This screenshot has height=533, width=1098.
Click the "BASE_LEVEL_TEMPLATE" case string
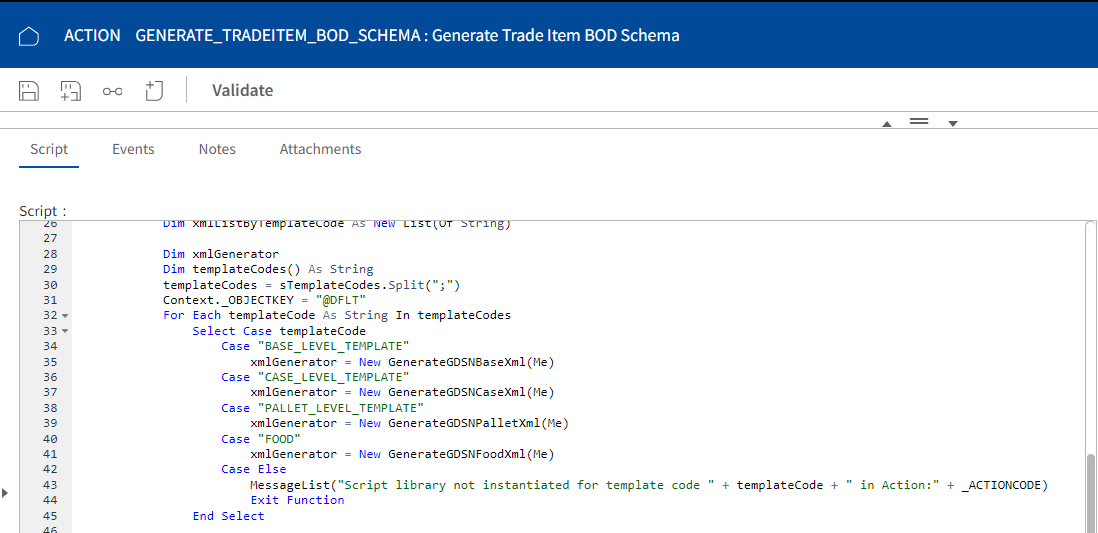pos(333,346)
